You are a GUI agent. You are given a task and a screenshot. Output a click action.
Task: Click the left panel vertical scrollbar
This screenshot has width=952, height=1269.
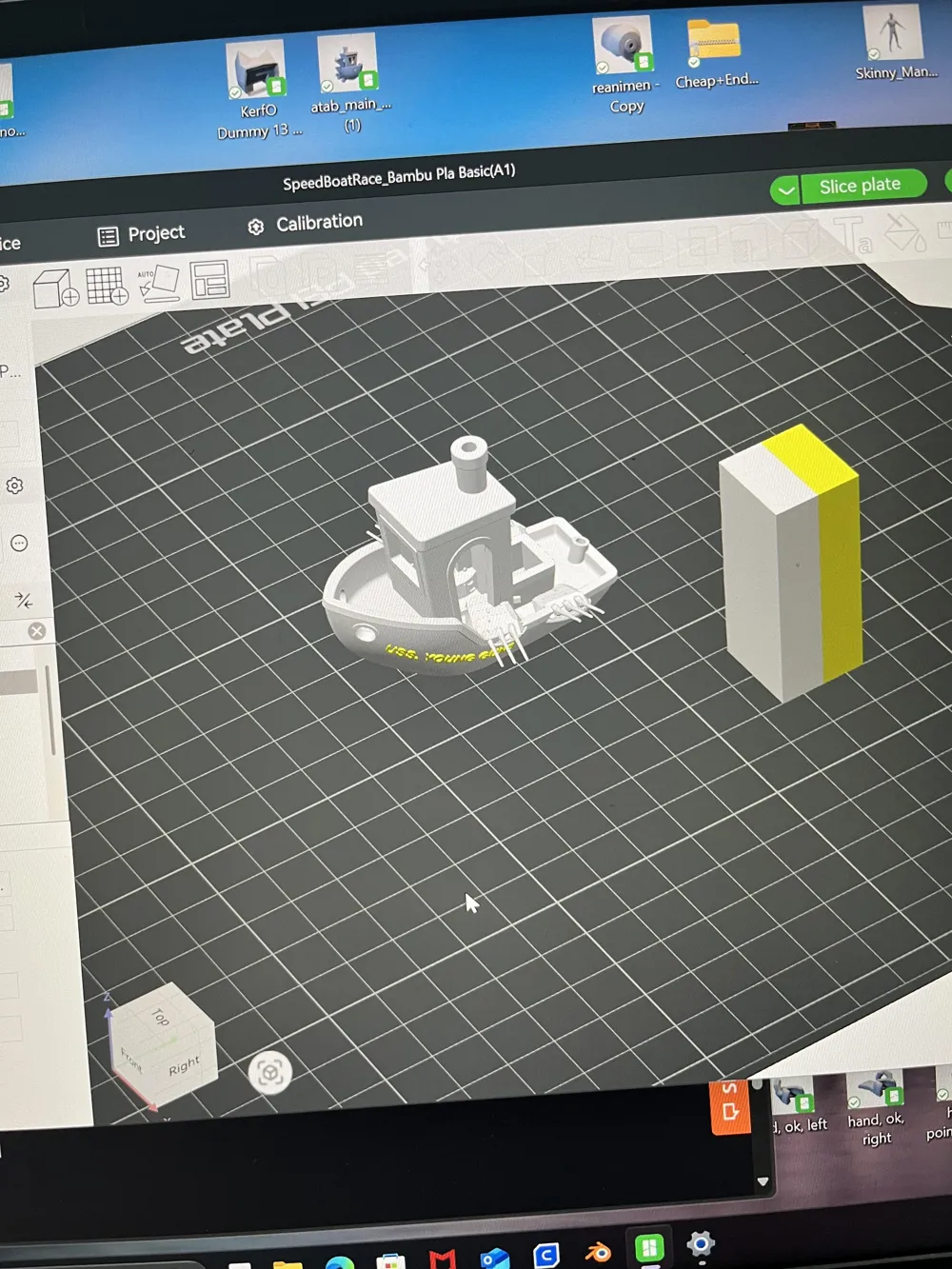pos(50,709)
